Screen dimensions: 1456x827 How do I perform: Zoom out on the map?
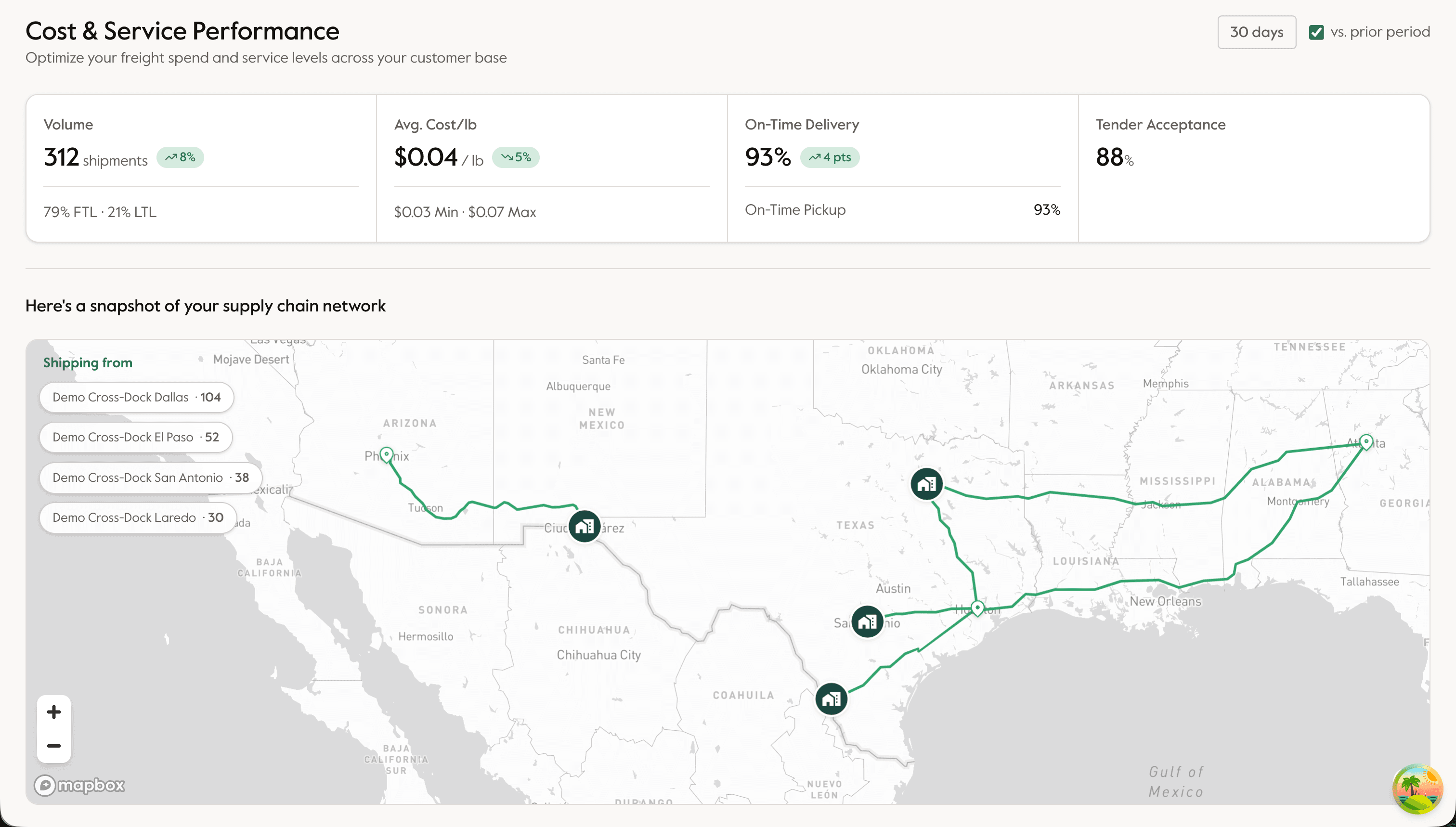coord(54,745)
